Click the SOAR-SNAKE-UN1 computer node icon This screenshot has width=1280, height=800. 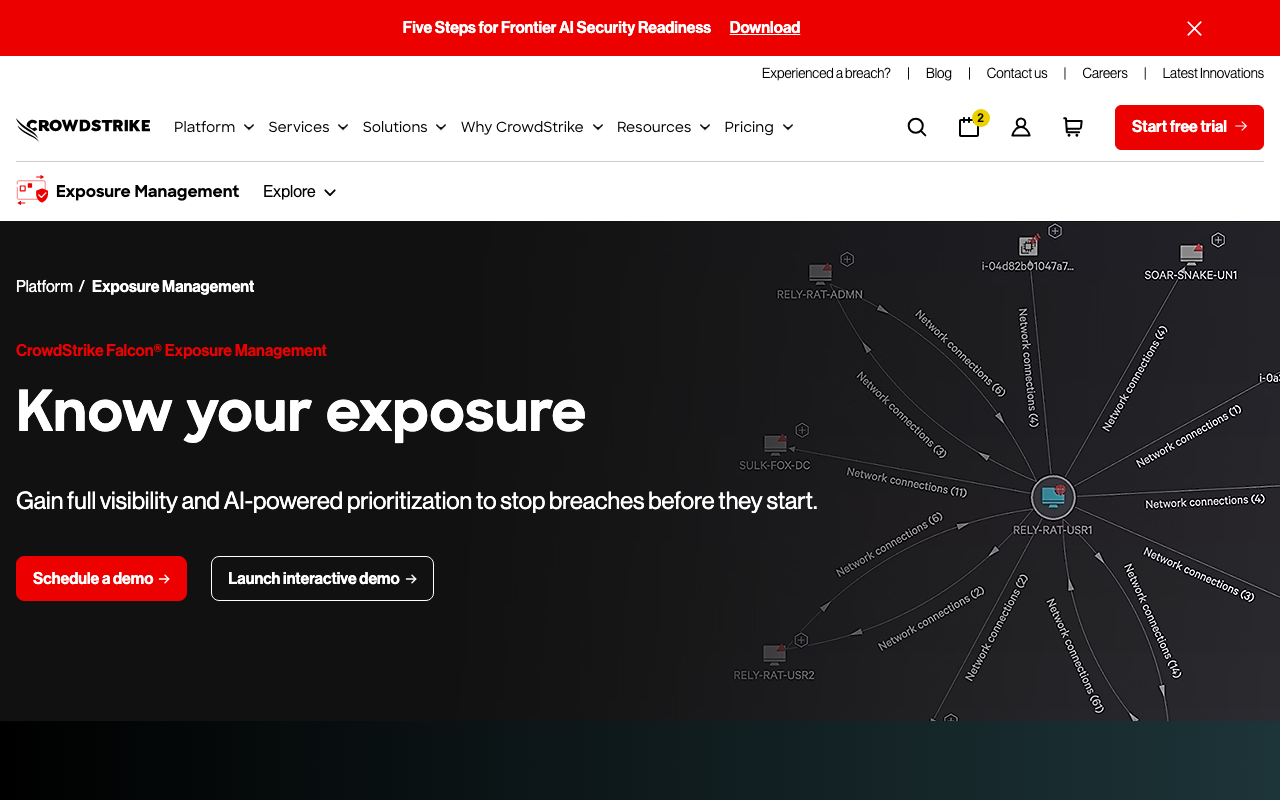click(1191, 254)
